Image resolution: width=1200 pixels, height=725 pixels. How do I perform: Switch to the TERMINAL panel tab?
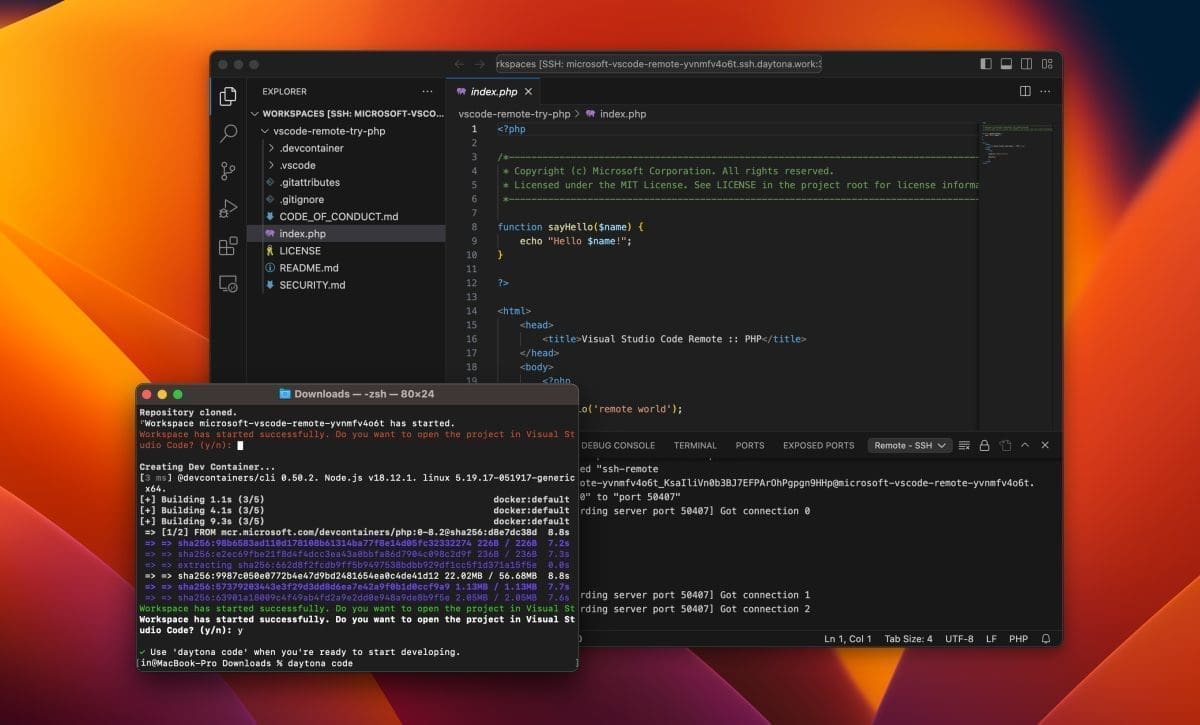coord(694,445)
